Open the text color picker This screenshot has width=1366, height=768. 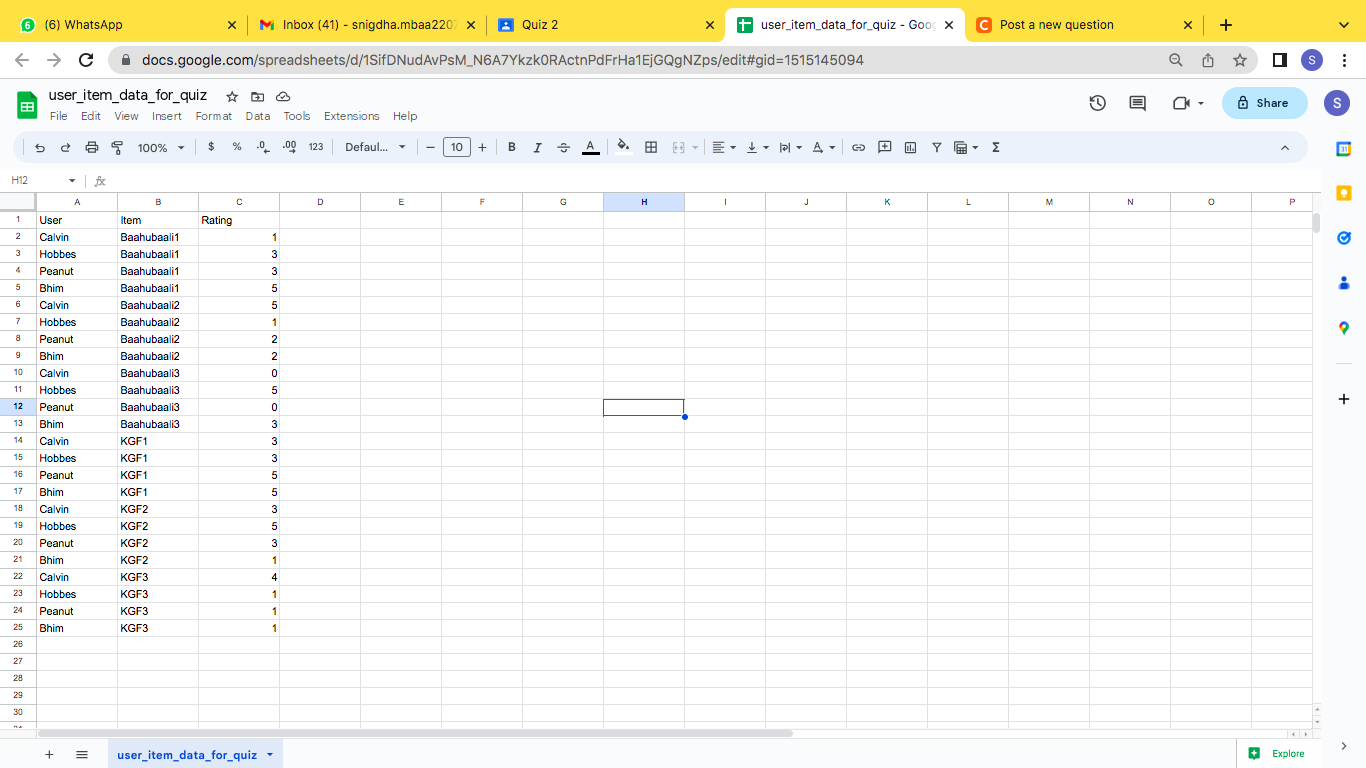click(x=590, y=147)
